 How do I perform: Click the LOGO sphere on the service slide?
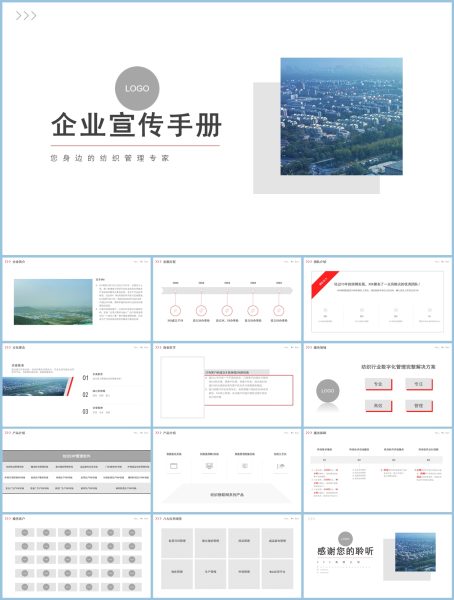coord(328,391)
